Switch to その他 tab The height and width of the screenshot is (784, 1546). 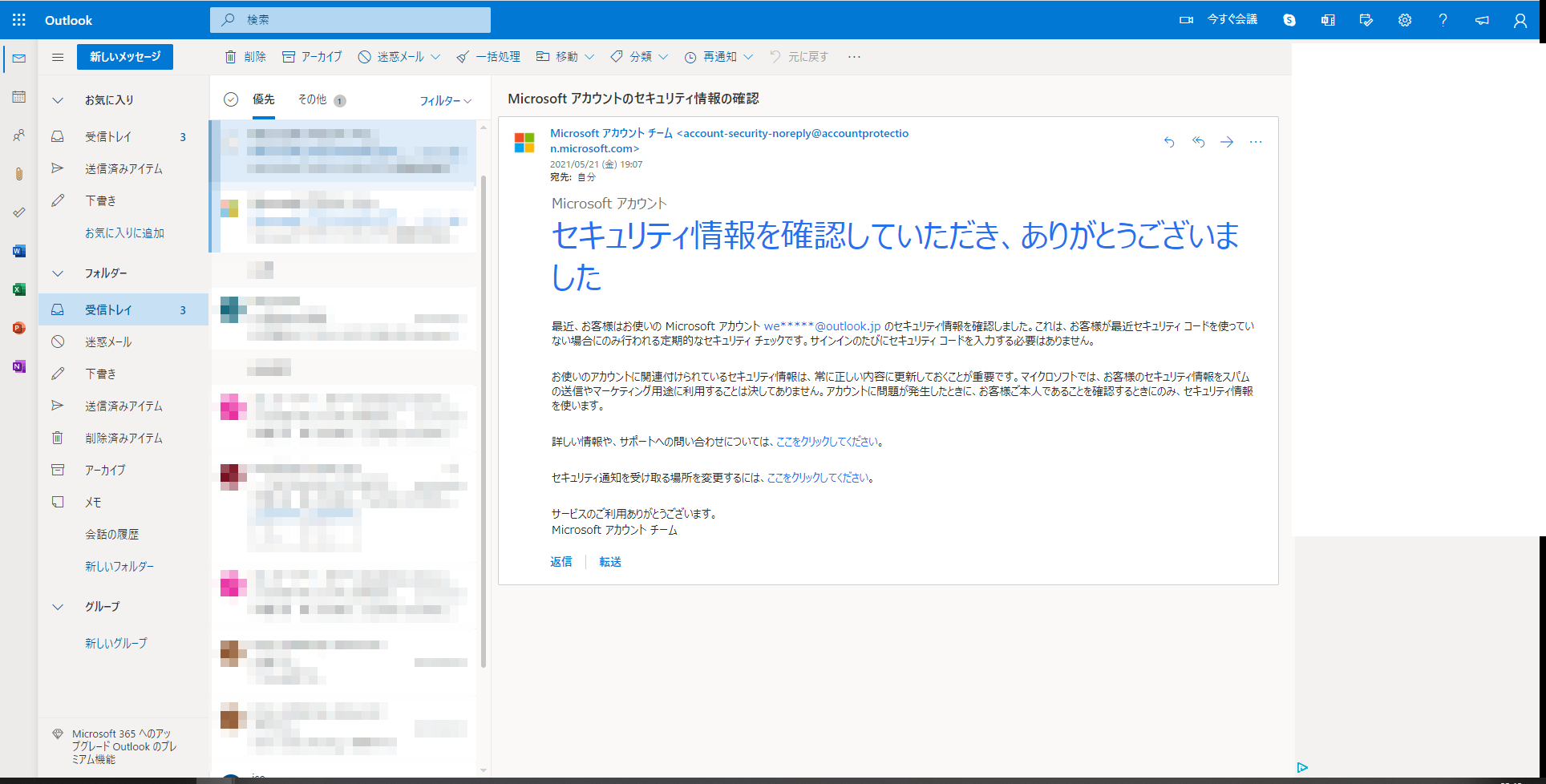click(322, 99)
